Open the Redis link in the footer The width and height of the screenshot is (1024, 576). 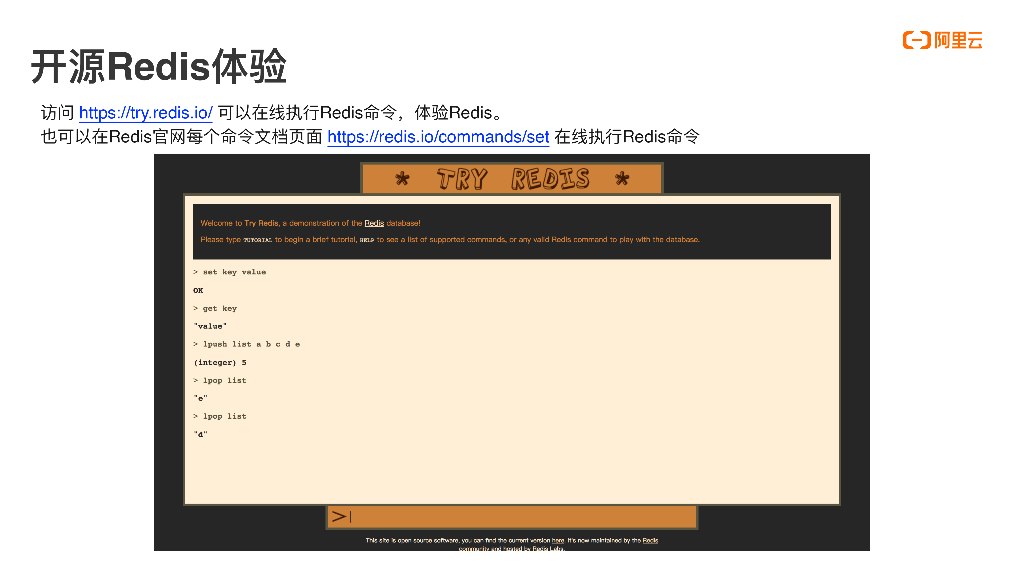point(650,541)
